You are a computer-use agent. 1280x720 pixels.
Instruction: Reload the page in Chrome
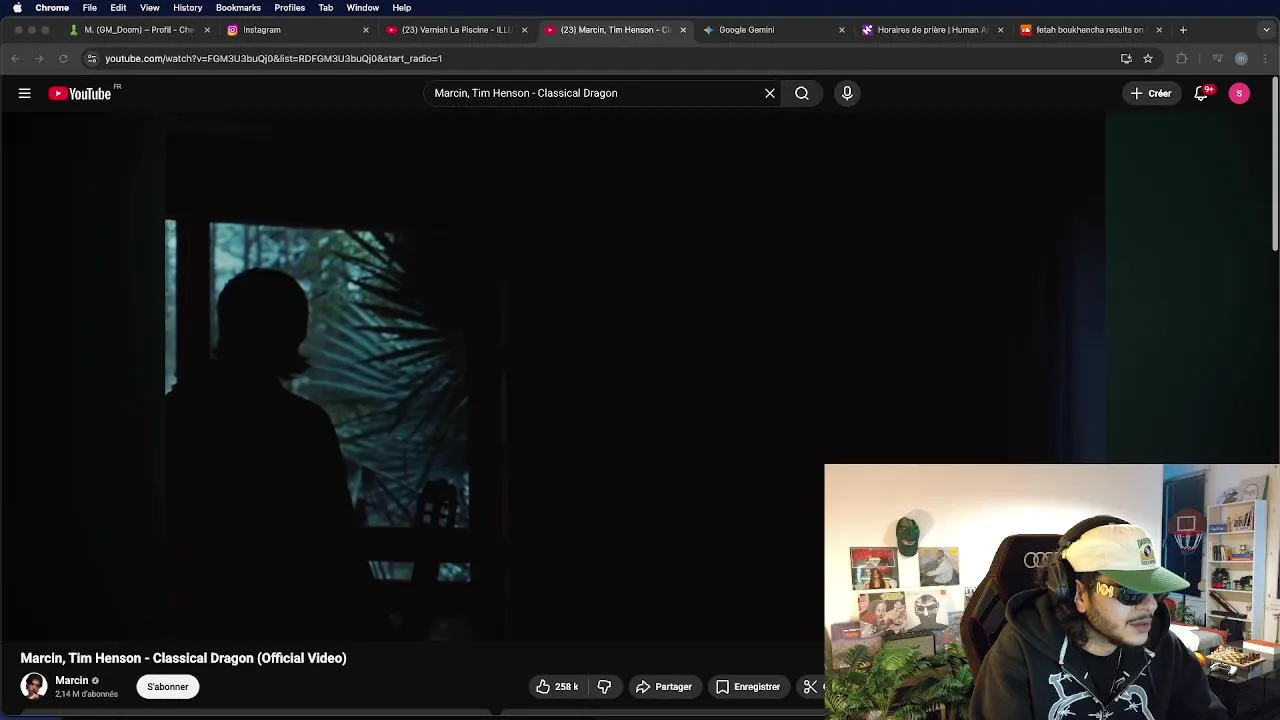[x=63, y=58]
